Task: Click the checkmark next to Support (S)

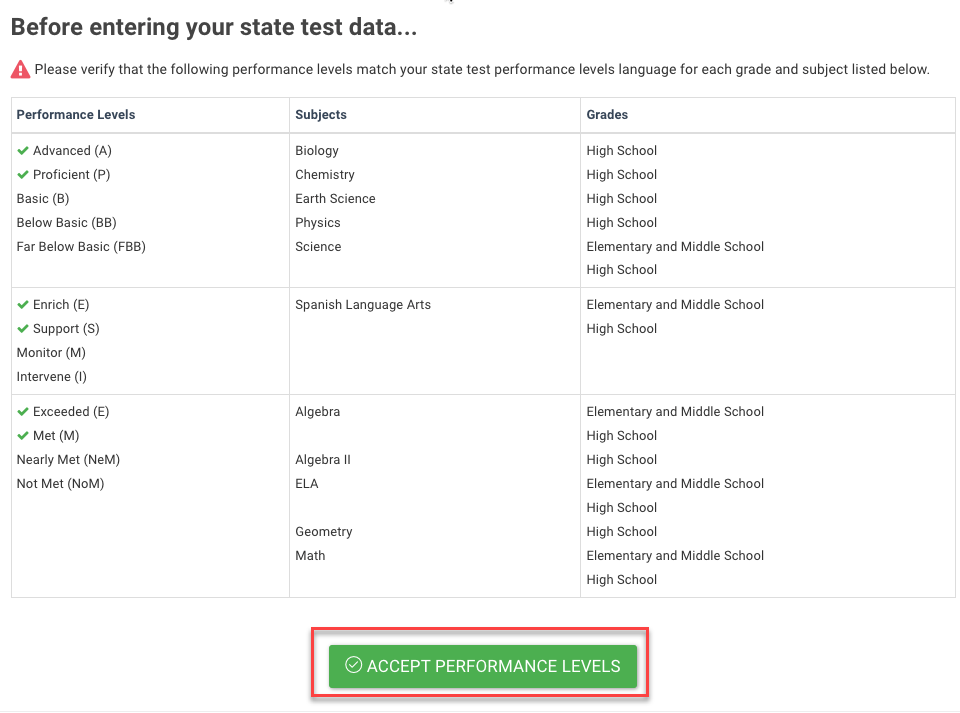Action: pos(23,329)
